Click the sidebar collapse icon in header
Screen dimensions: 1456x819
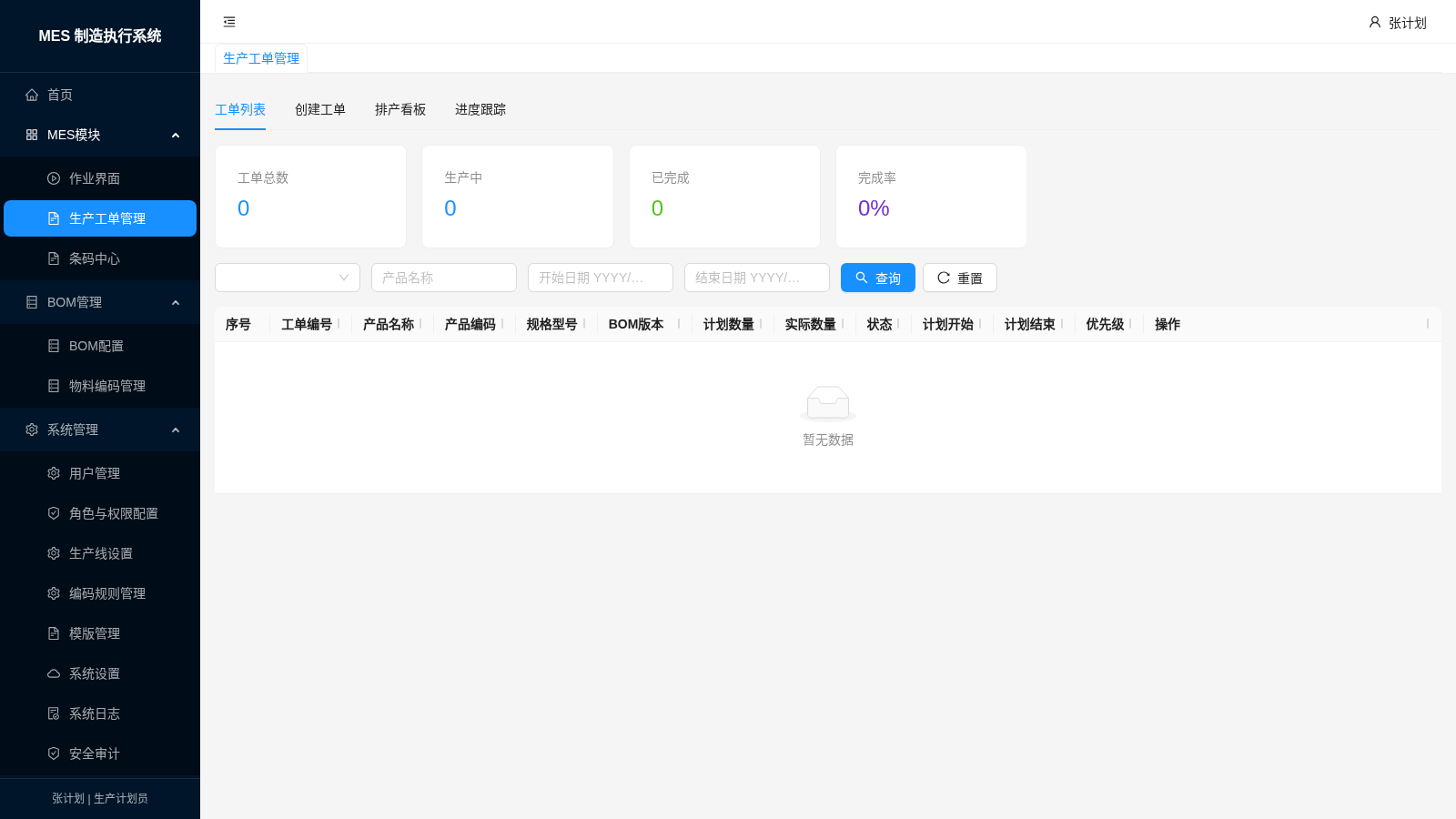229,22
